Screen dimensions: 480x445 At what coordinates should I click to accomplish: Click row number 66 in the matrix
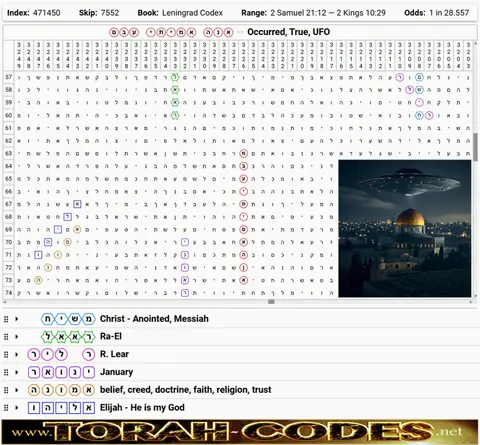click(x=9, y=192)
